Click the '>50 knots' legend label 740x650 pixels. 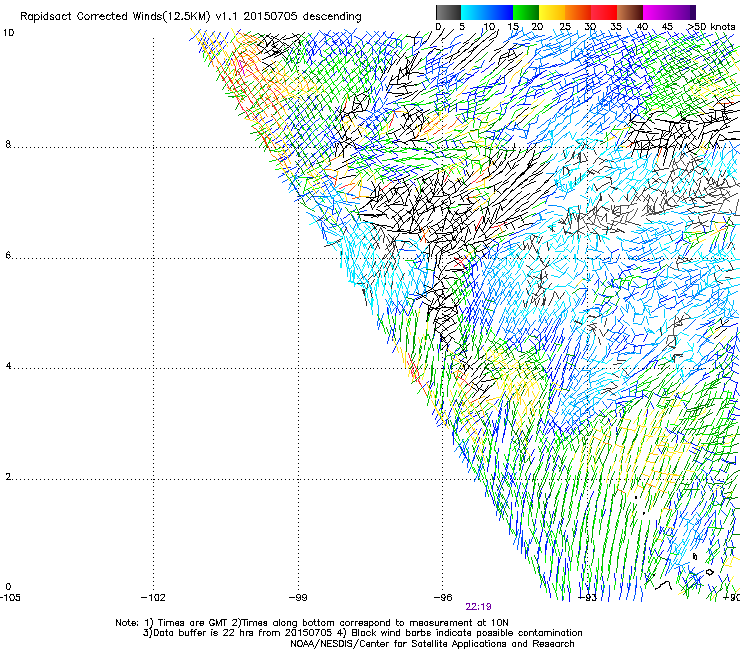pos(711,27)
